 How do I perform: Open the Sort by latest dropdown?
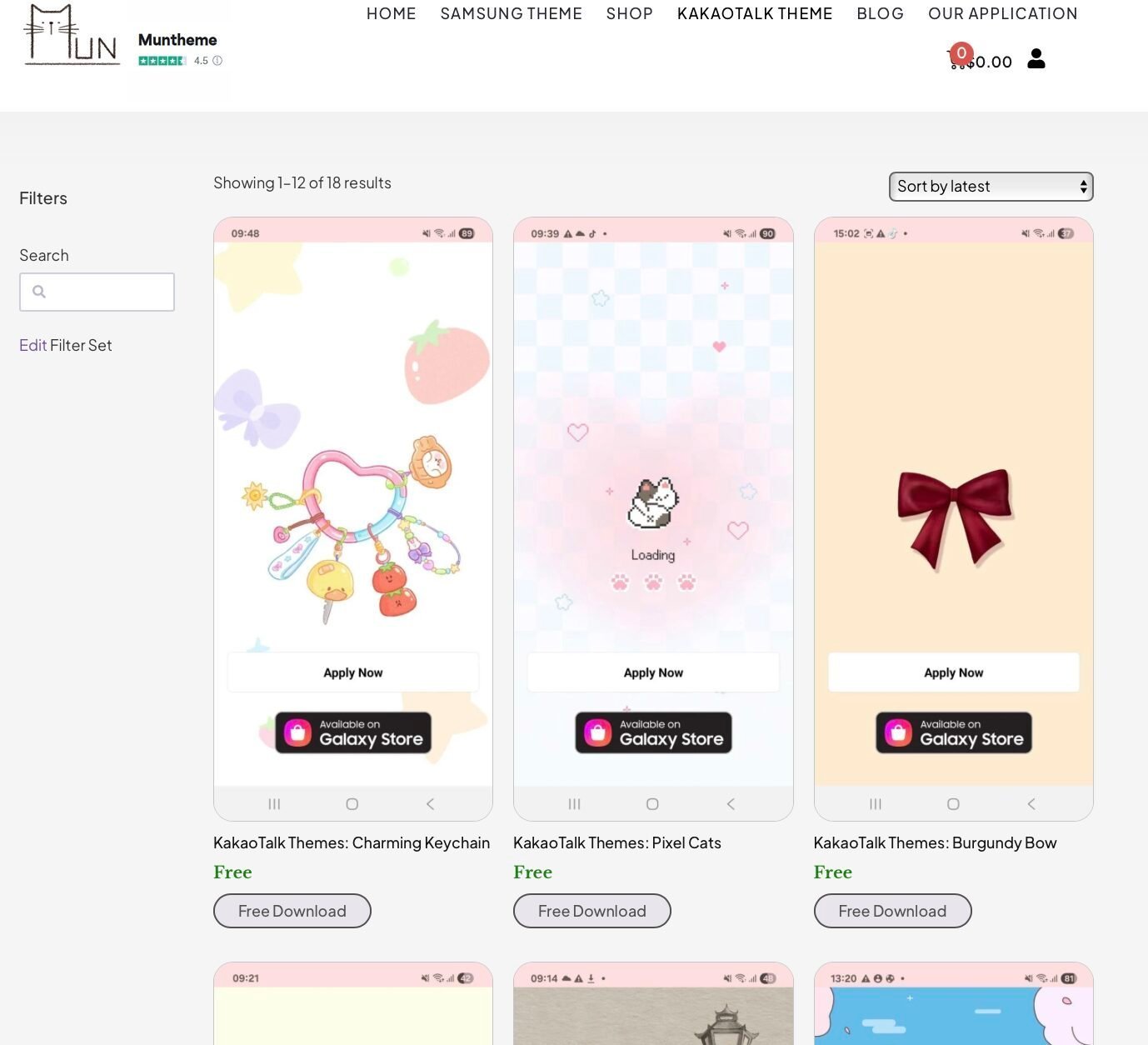(x=991, y=187)
